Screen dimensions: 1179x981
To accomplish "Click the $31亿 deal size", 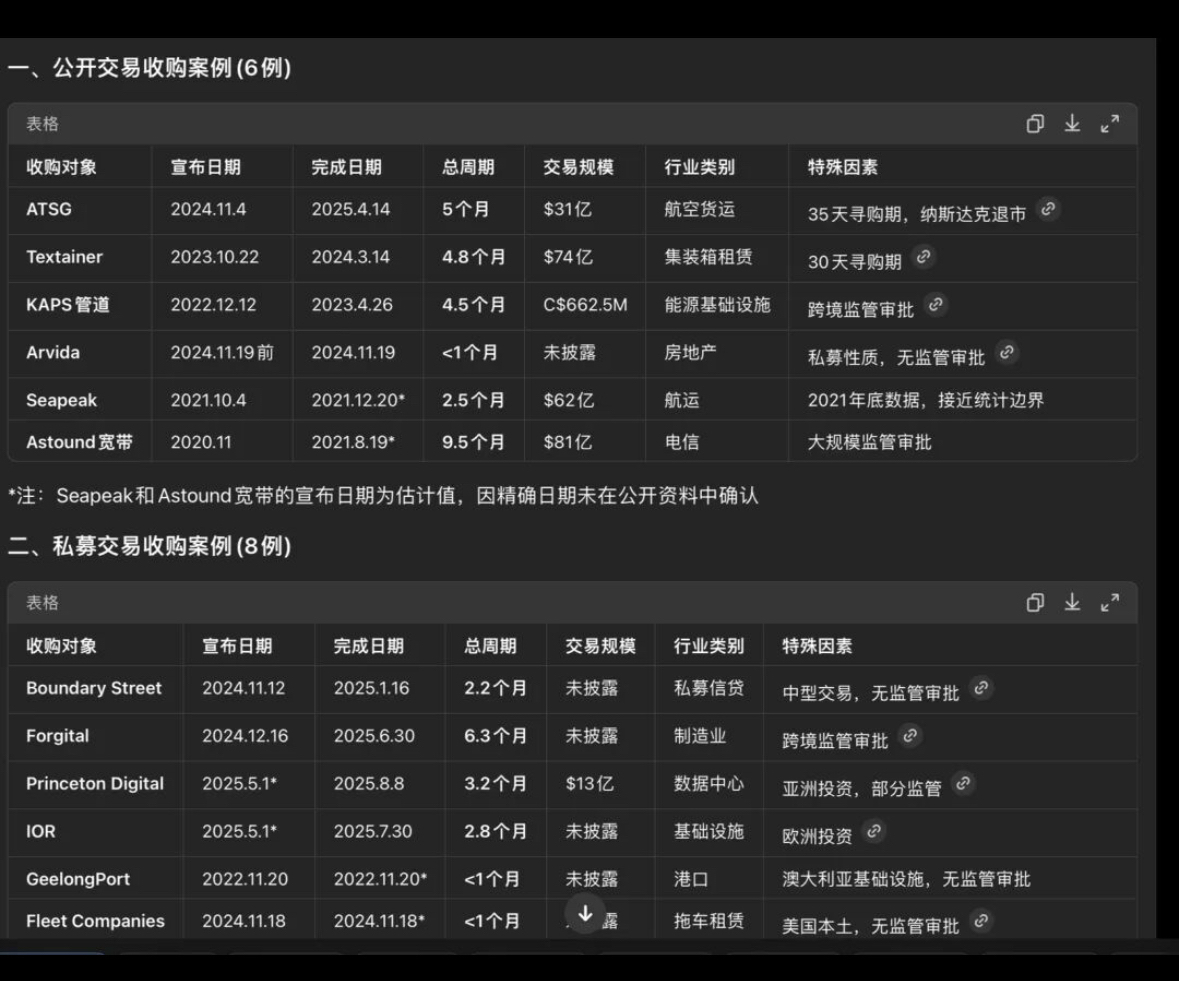I will click(568, 209).
